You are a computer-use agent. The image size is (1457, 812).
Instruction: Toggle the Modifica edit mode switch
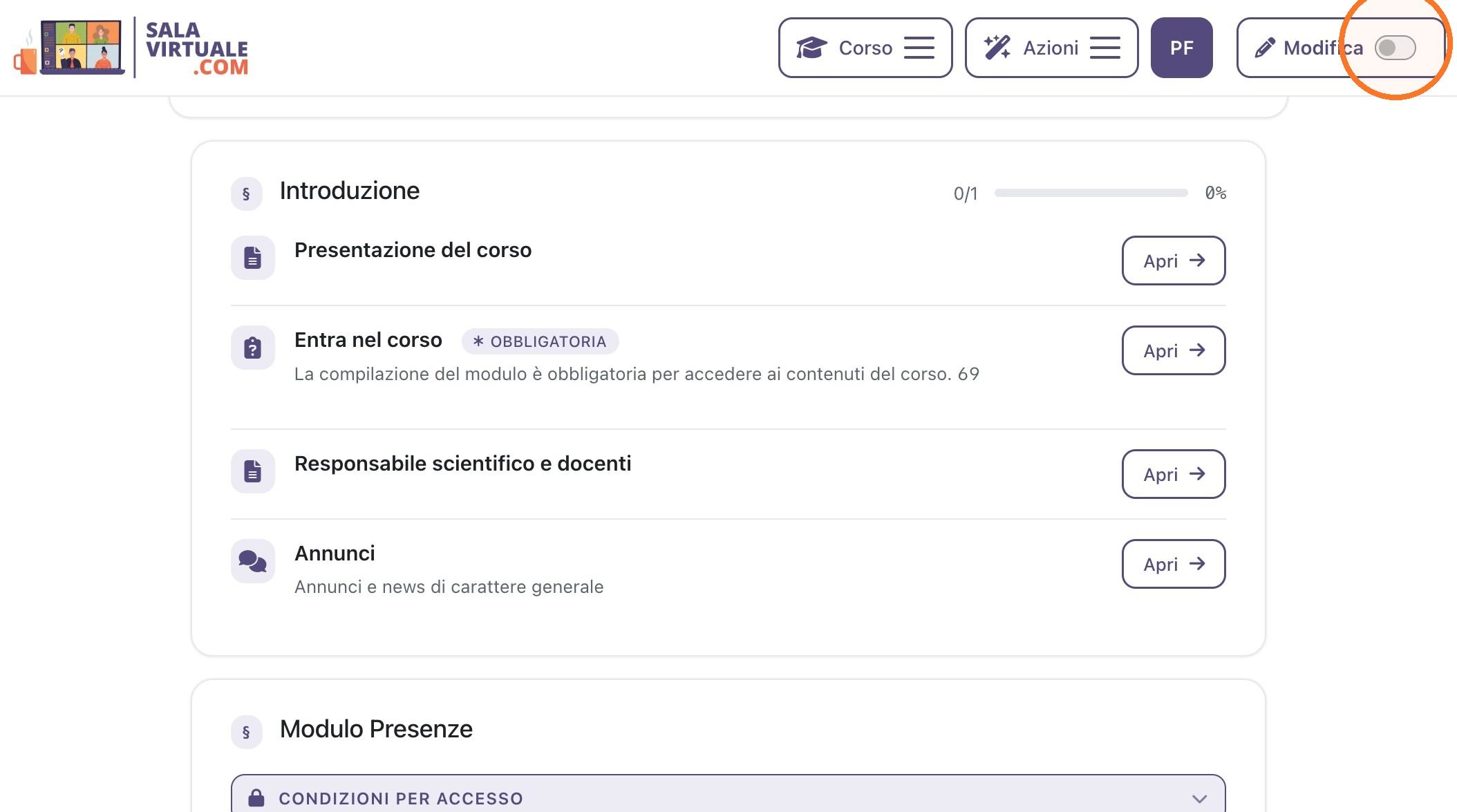(1395, 48)
